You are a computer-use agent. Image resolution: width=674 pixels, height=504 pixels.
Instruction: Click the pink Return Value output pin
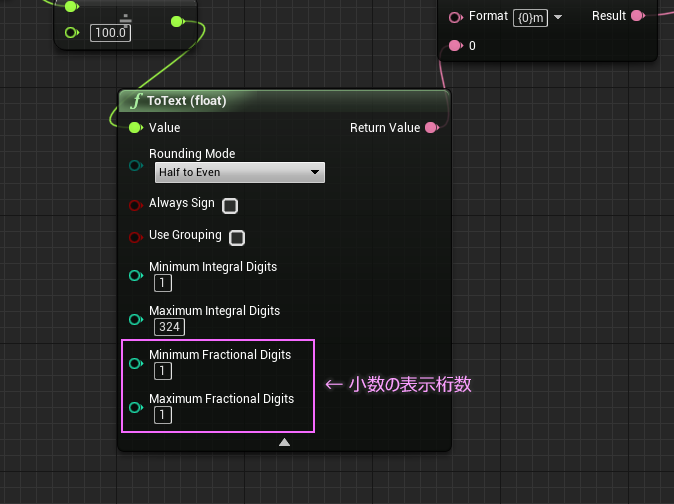432,128
